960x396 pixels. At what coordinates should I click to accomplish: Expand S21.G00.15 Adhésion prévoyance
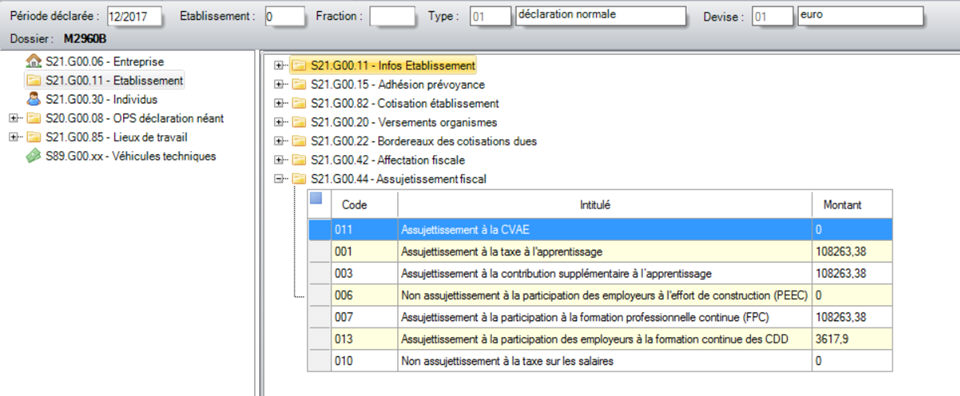279,84
